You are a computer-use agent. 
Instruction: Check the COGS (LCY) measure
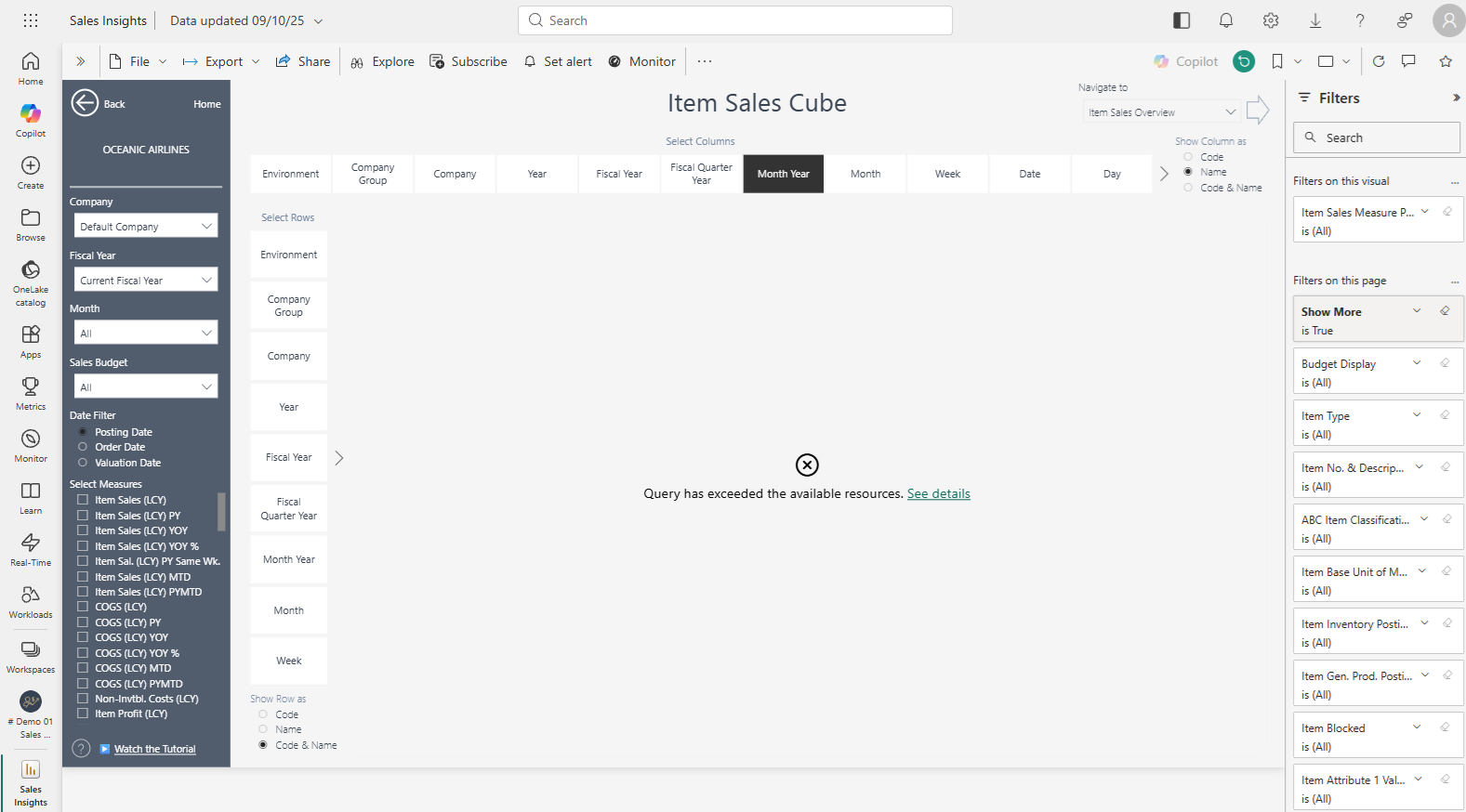coord(83,607)
